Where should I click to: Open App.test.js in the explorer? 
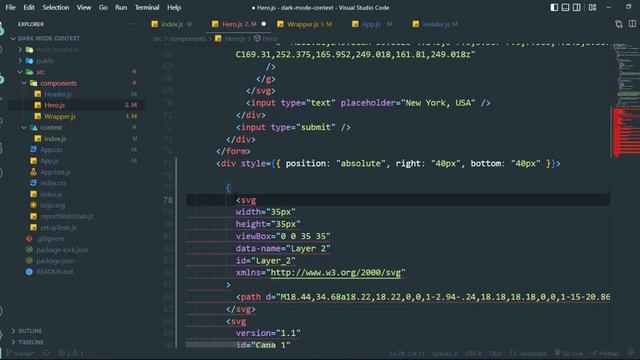(55, 172)
